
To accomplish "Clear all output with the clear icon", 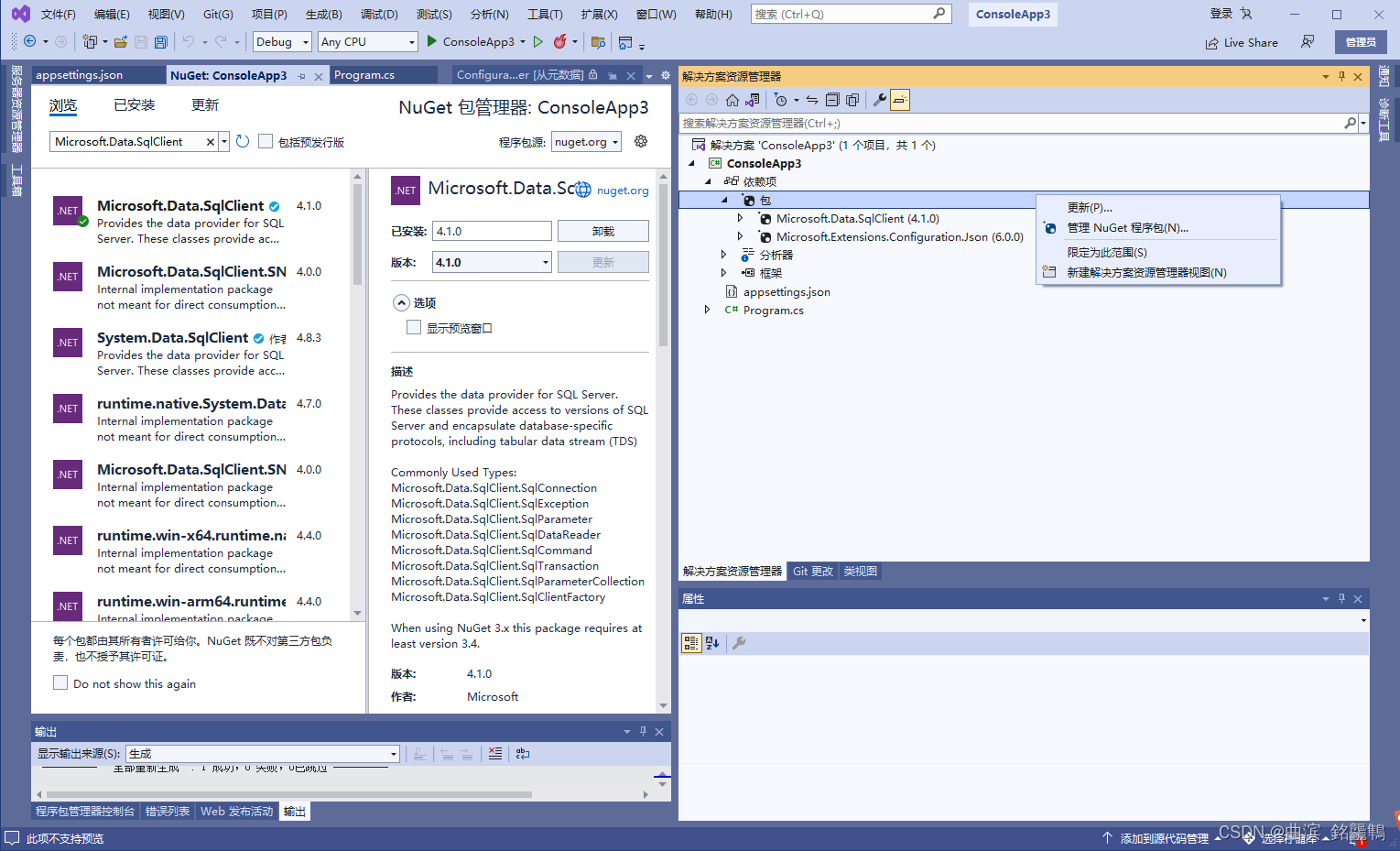I will tap(495, 753).
